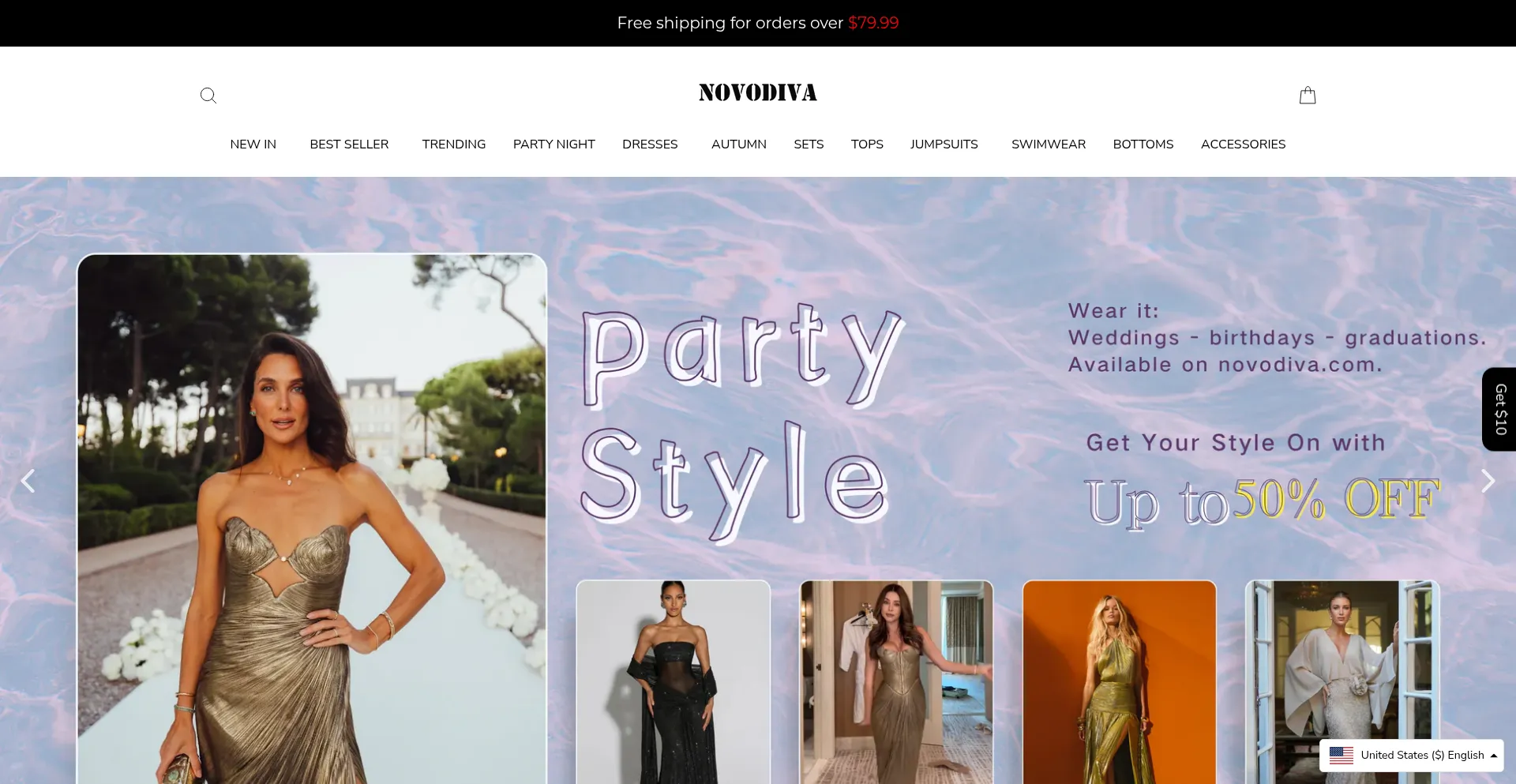Open the BEST SELLER menu
The height and width of the screenshot is (784, 1516).
click(349, 144)
